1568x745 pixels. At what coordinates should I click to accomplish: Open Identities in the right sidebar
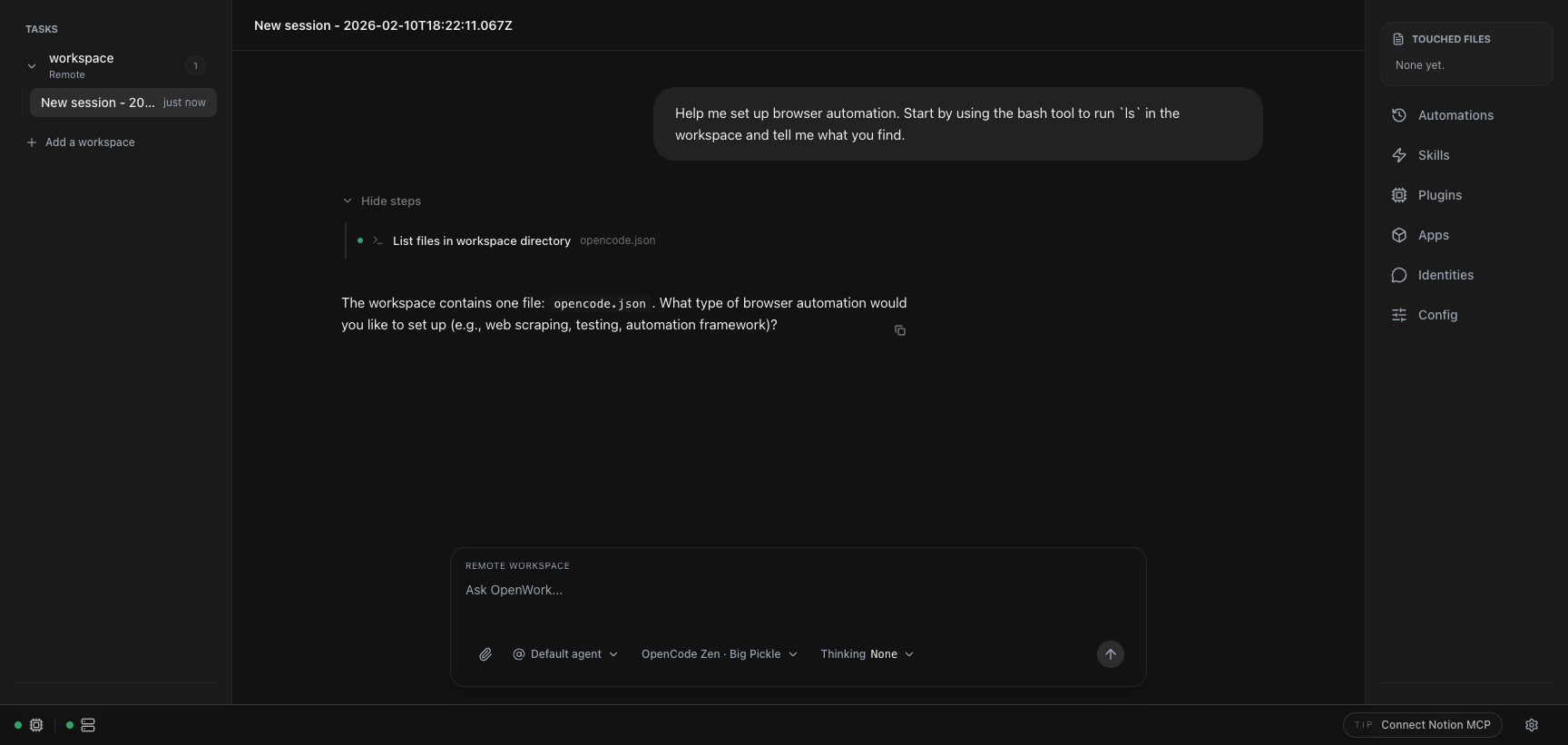click(1445, 275)
